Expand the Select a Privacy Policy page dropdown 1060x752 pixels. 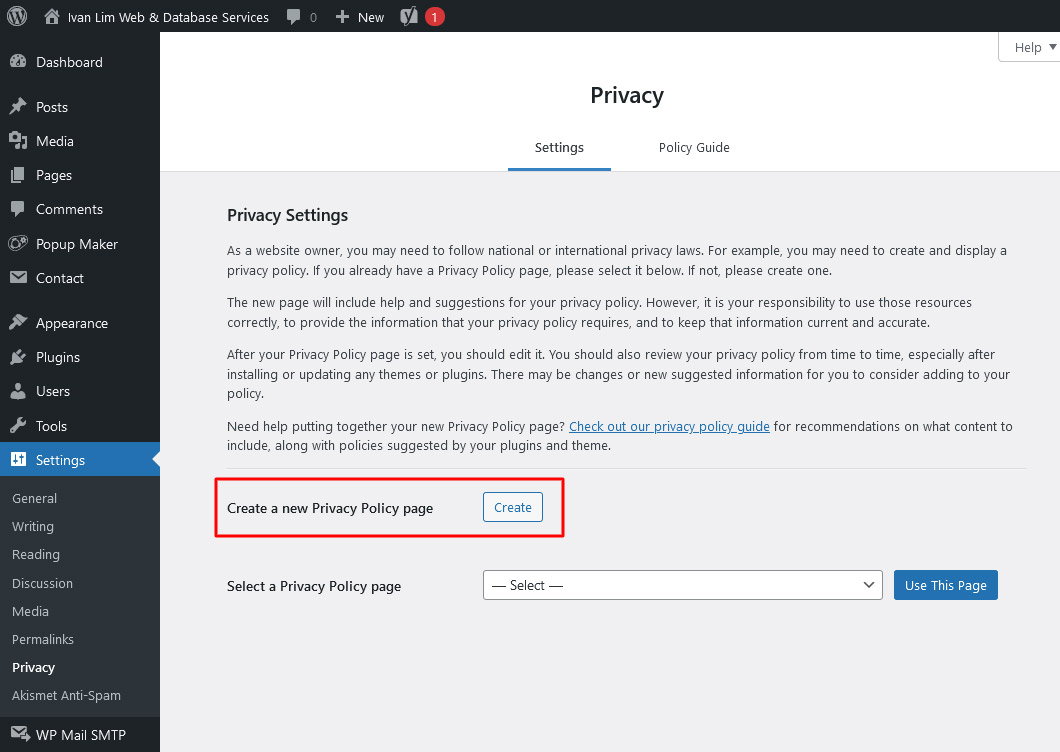pyautogui.click(x=683, y=585)
